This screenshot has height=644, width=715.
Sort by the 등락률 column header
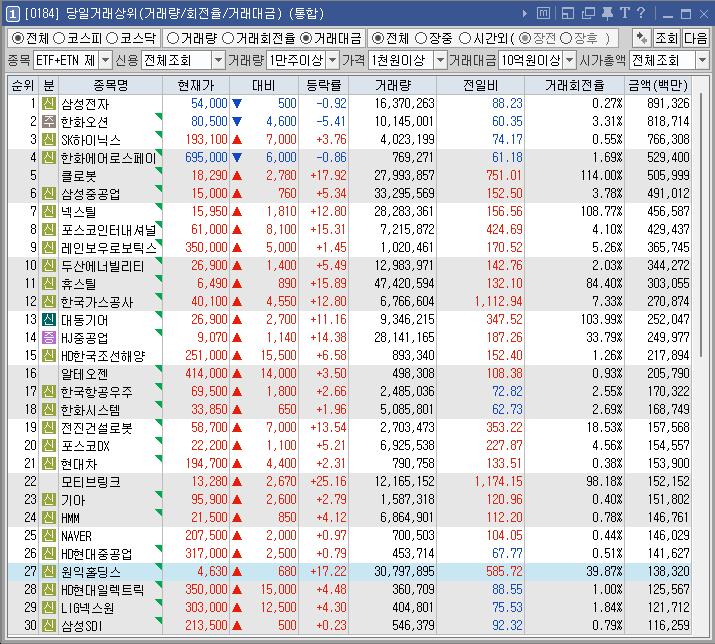324,85
